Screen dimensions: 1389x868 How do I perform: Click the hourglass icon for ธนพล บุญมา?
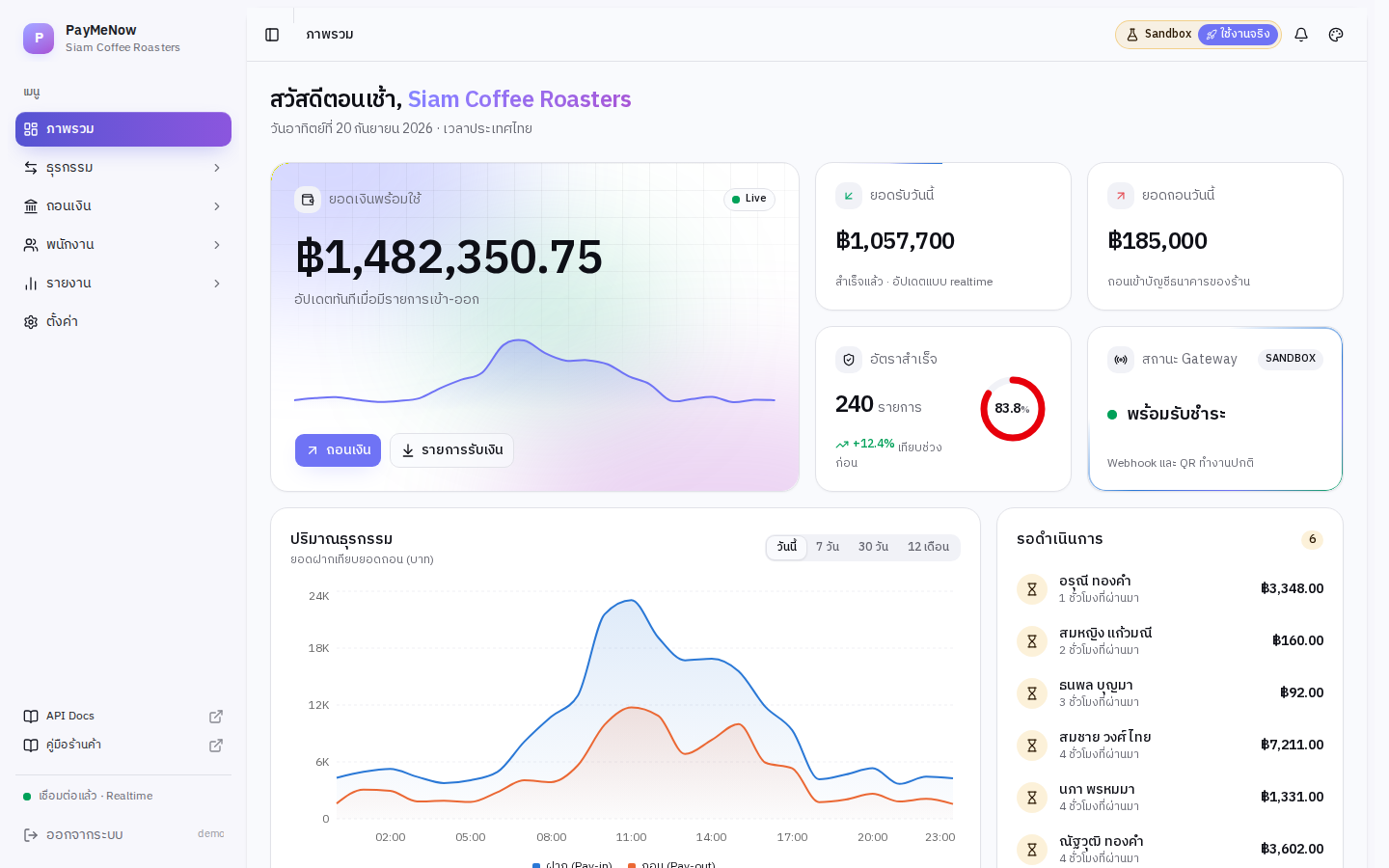tap(1032, 693)
